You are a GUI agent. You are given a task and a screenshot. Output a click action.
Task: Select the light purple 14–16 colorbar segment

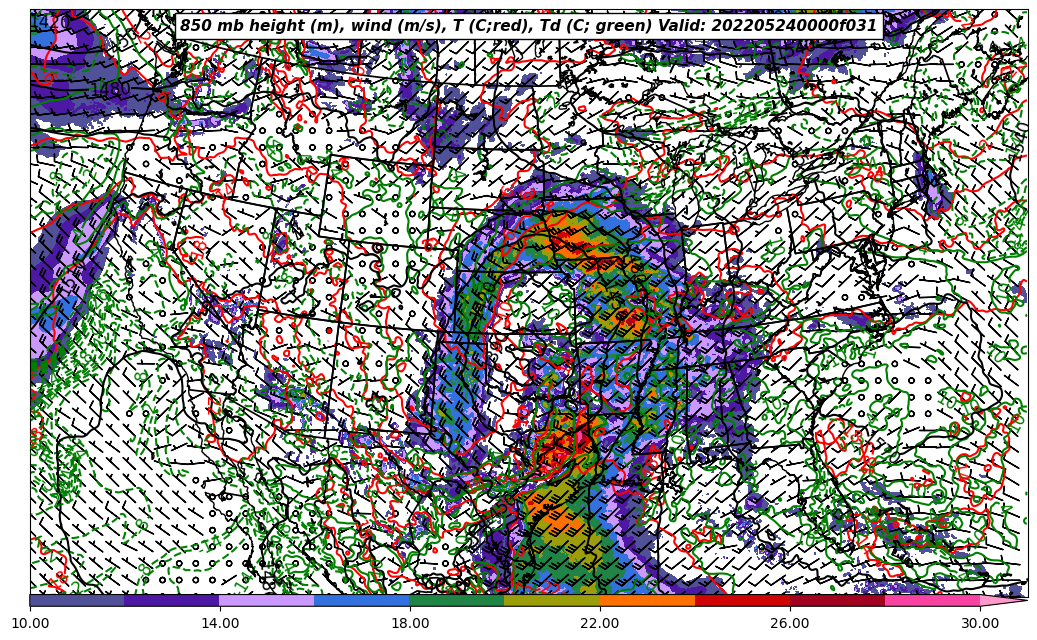(267, 600)
